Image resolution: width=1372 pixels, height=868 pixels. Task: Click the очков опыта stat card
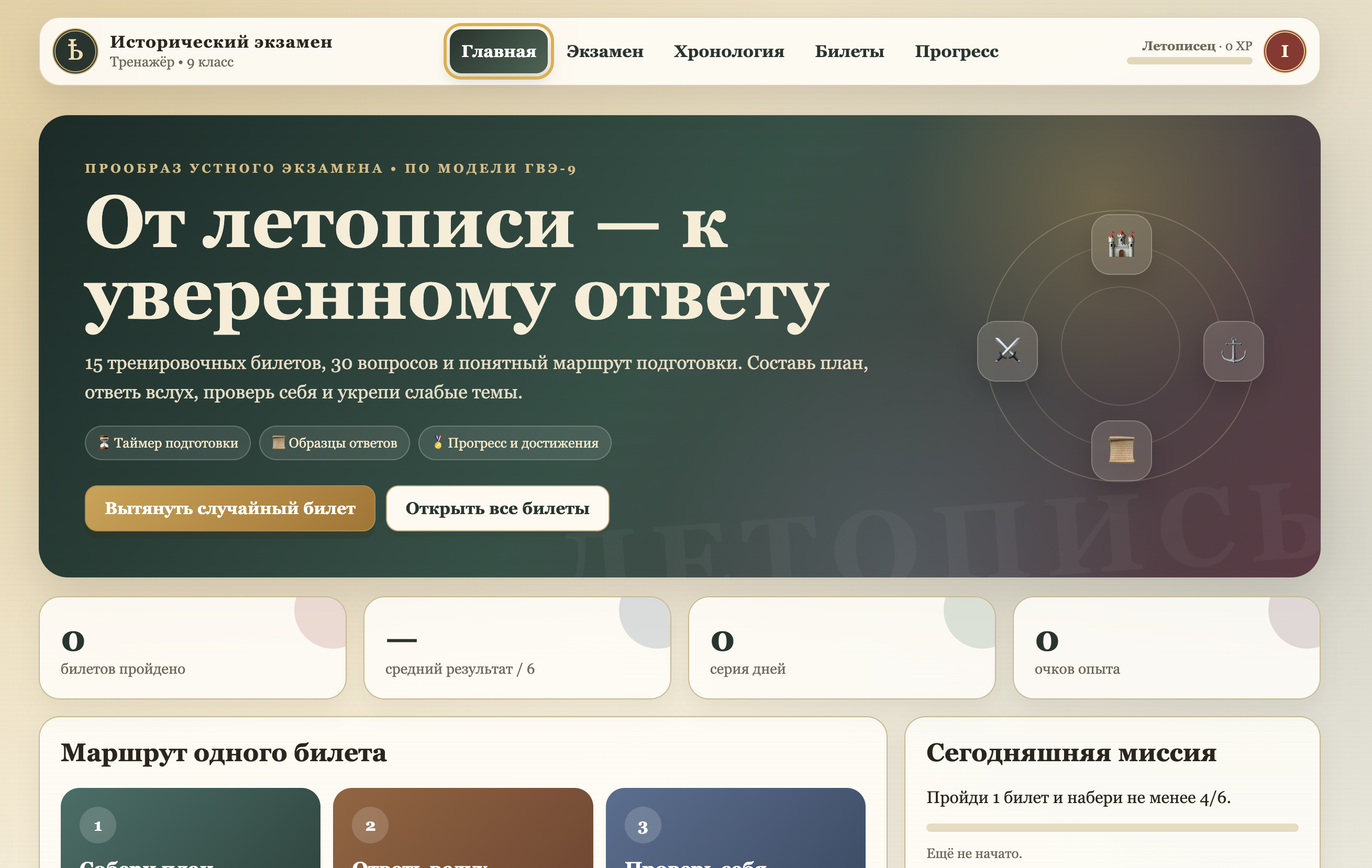tap(1166, 648)
